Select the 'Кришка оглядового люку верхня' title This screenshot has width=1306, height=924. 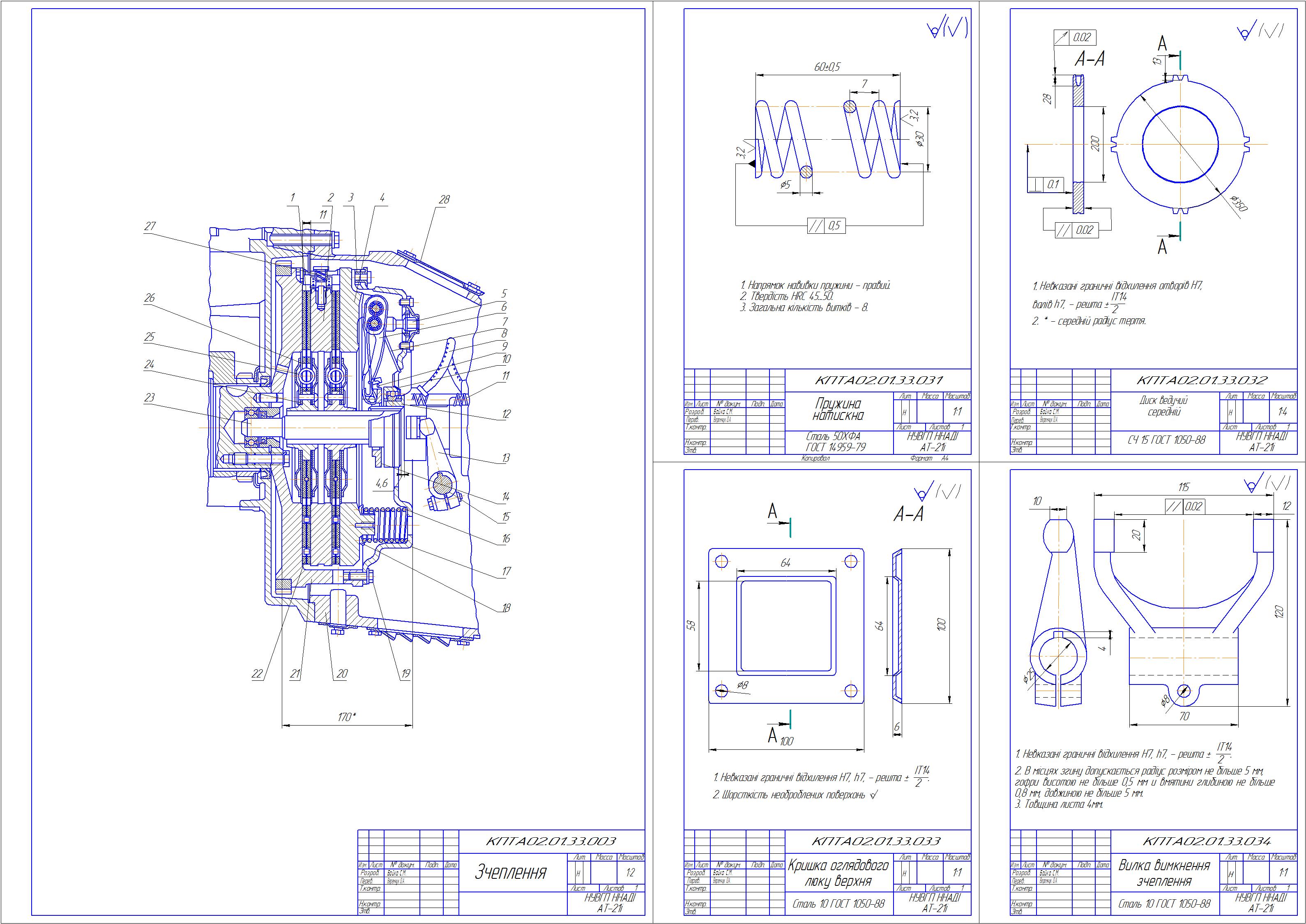point(838,873)
